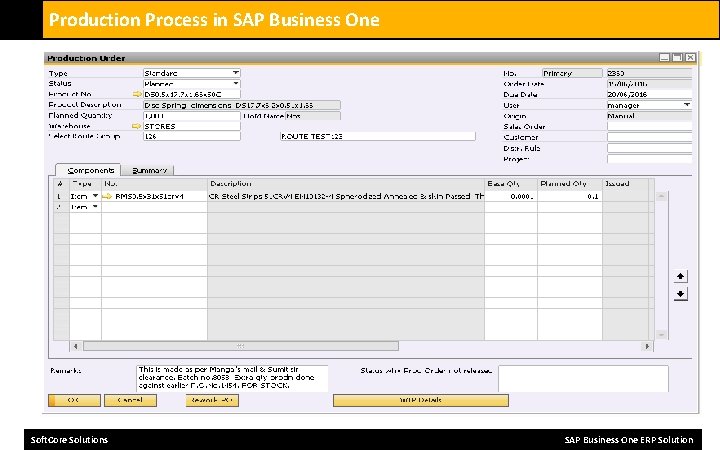This screenshot has height=450, width=720.
Task: Open the No. series dropdown showing Primary
Action: 572,73
